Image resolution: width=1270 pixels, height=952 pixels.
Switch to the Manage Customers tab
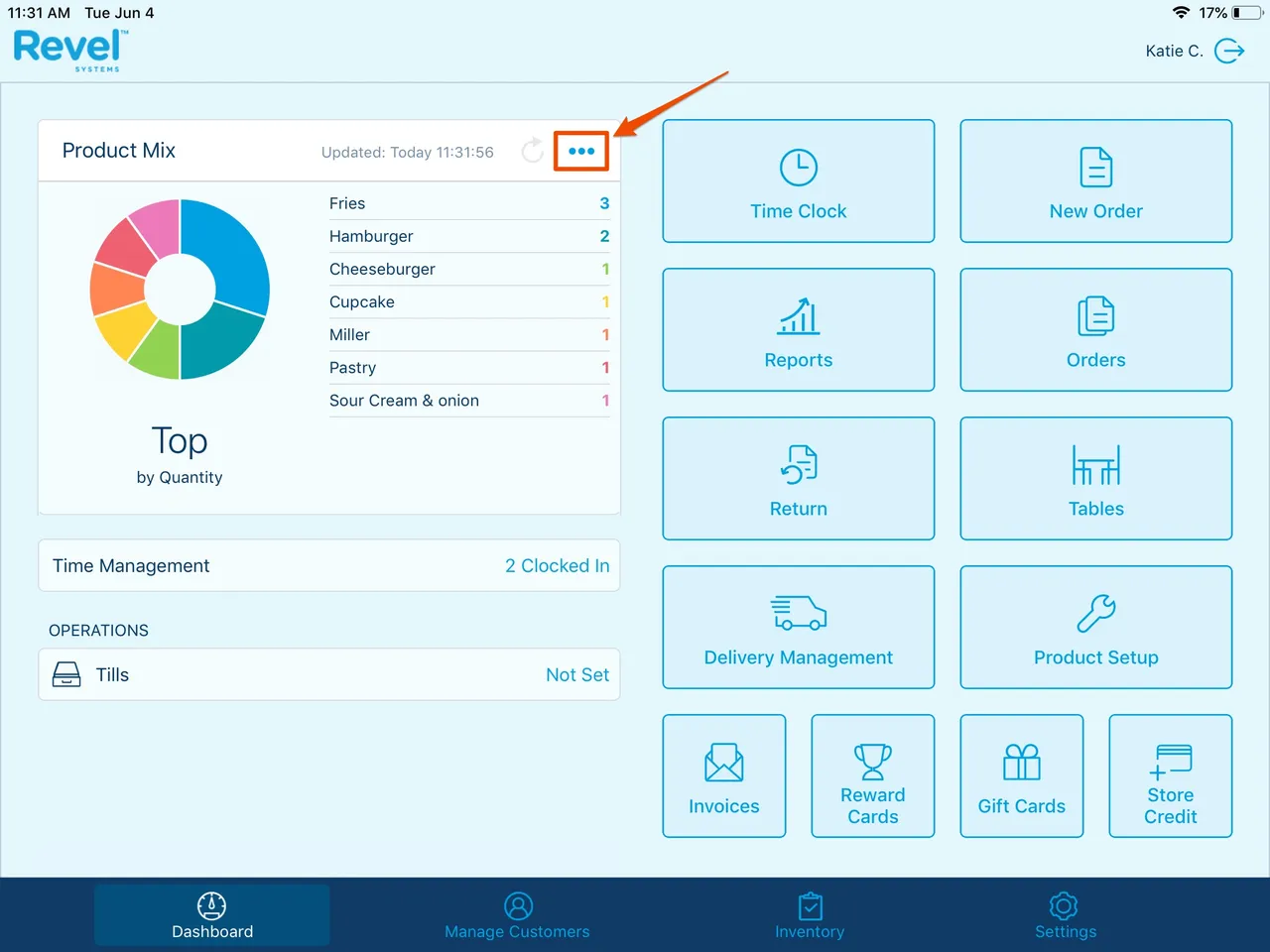coord(517,915)
